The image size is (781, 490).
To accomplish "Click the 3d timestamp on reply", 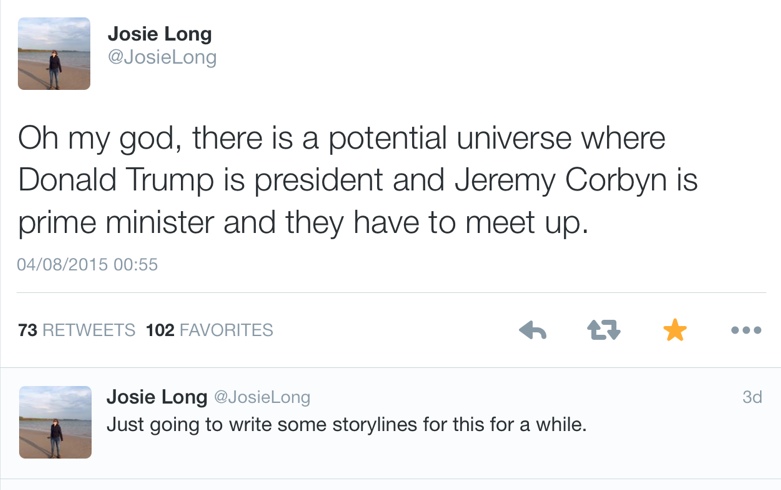I will [x=752, y=397].
